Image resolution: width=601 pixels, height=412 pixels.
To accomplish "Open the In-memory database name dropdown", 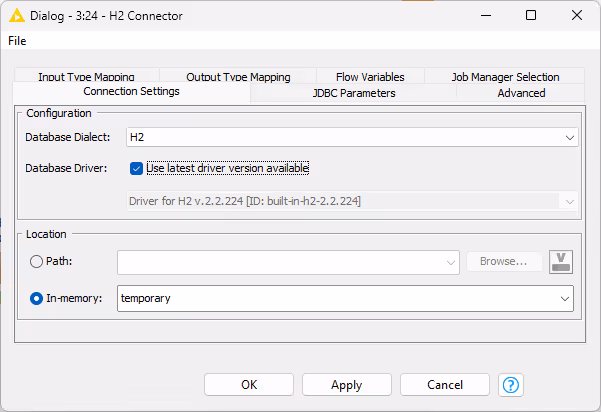I will [x=565, y=298].
